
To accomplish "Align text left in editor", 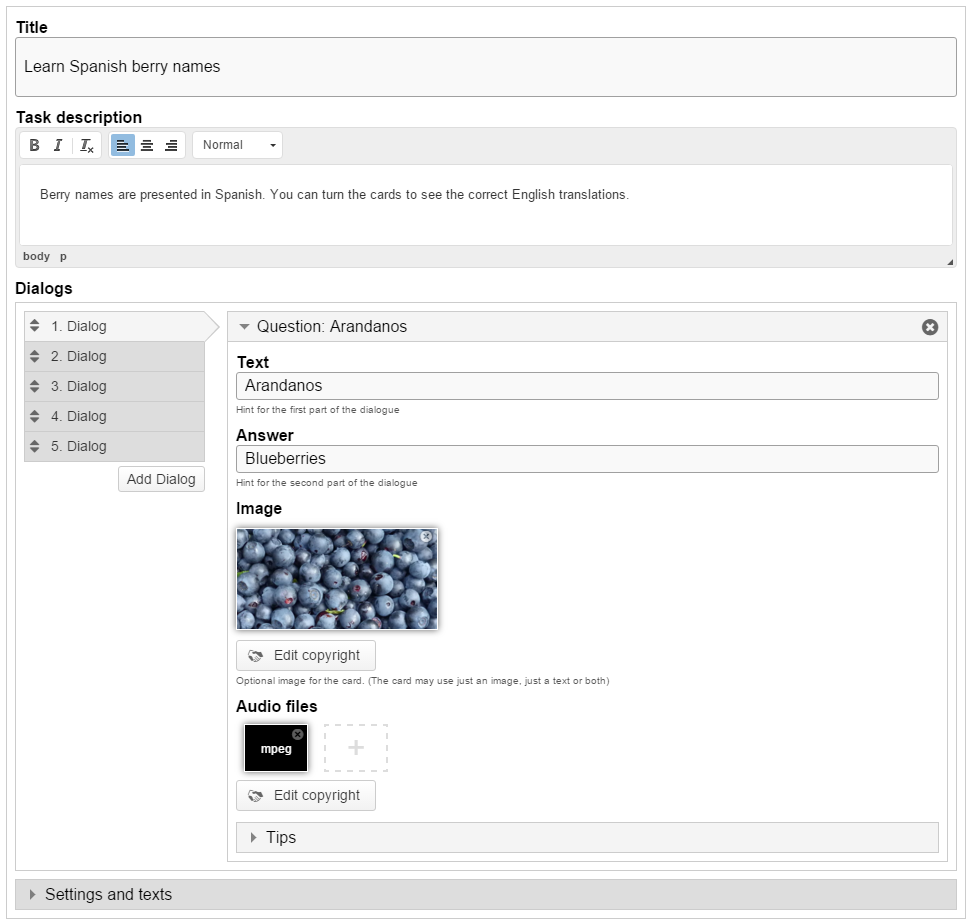I will [122, 145].
